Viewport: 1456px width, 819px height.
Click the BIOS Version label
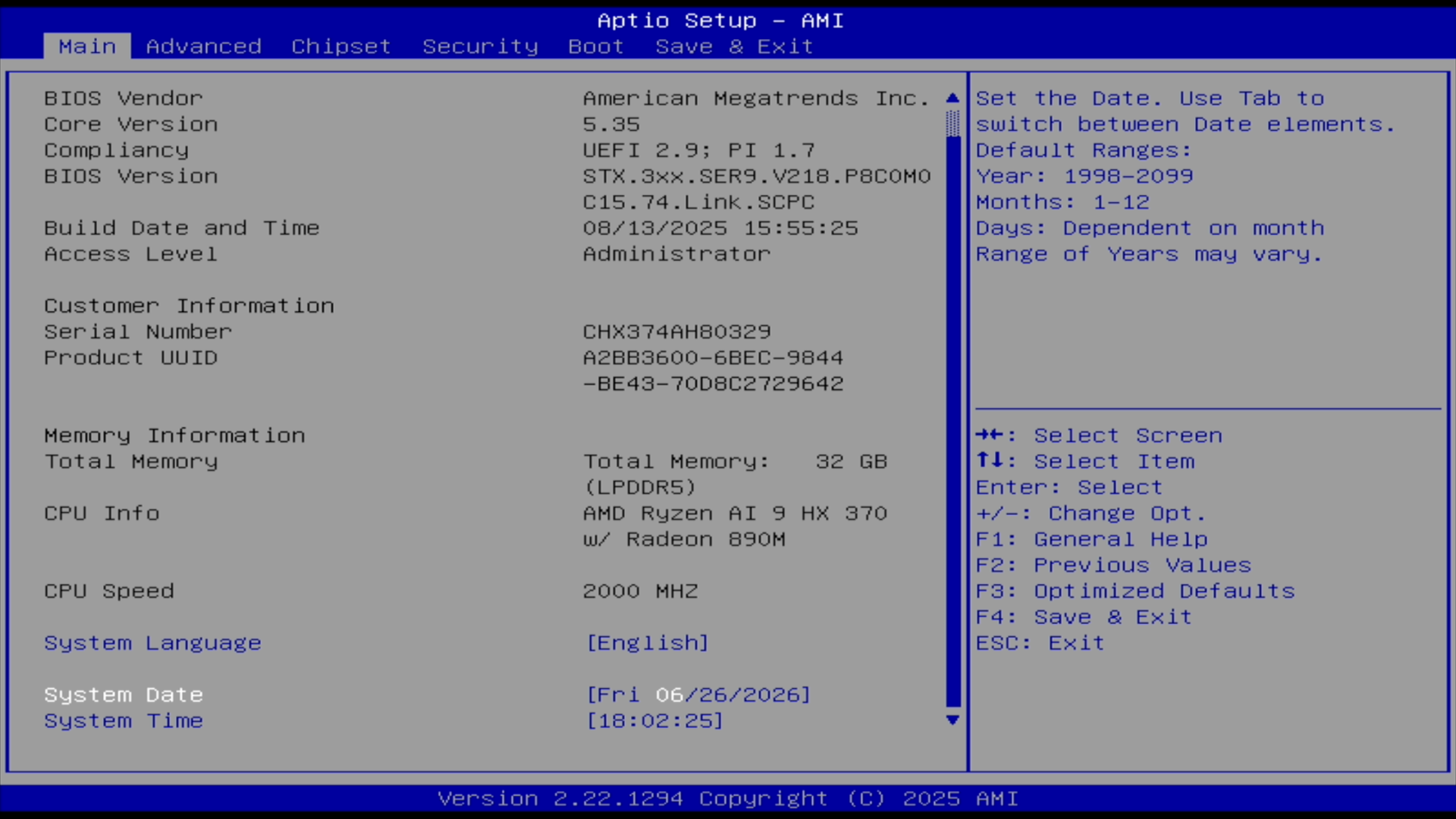coord(131,176)
